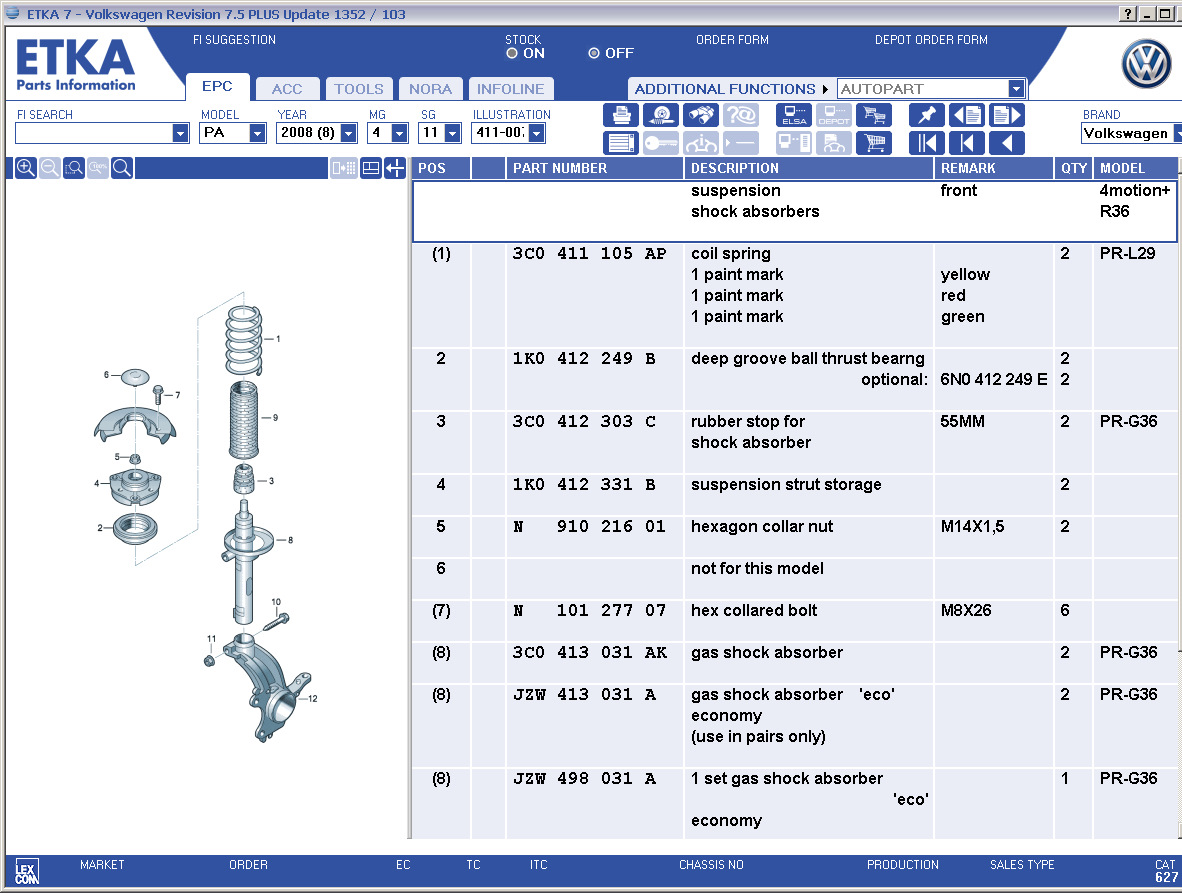Image resolution: width=1182 pixels, height=893 pixels.
Task: Open the ORDER FORM
Action: 732,40
